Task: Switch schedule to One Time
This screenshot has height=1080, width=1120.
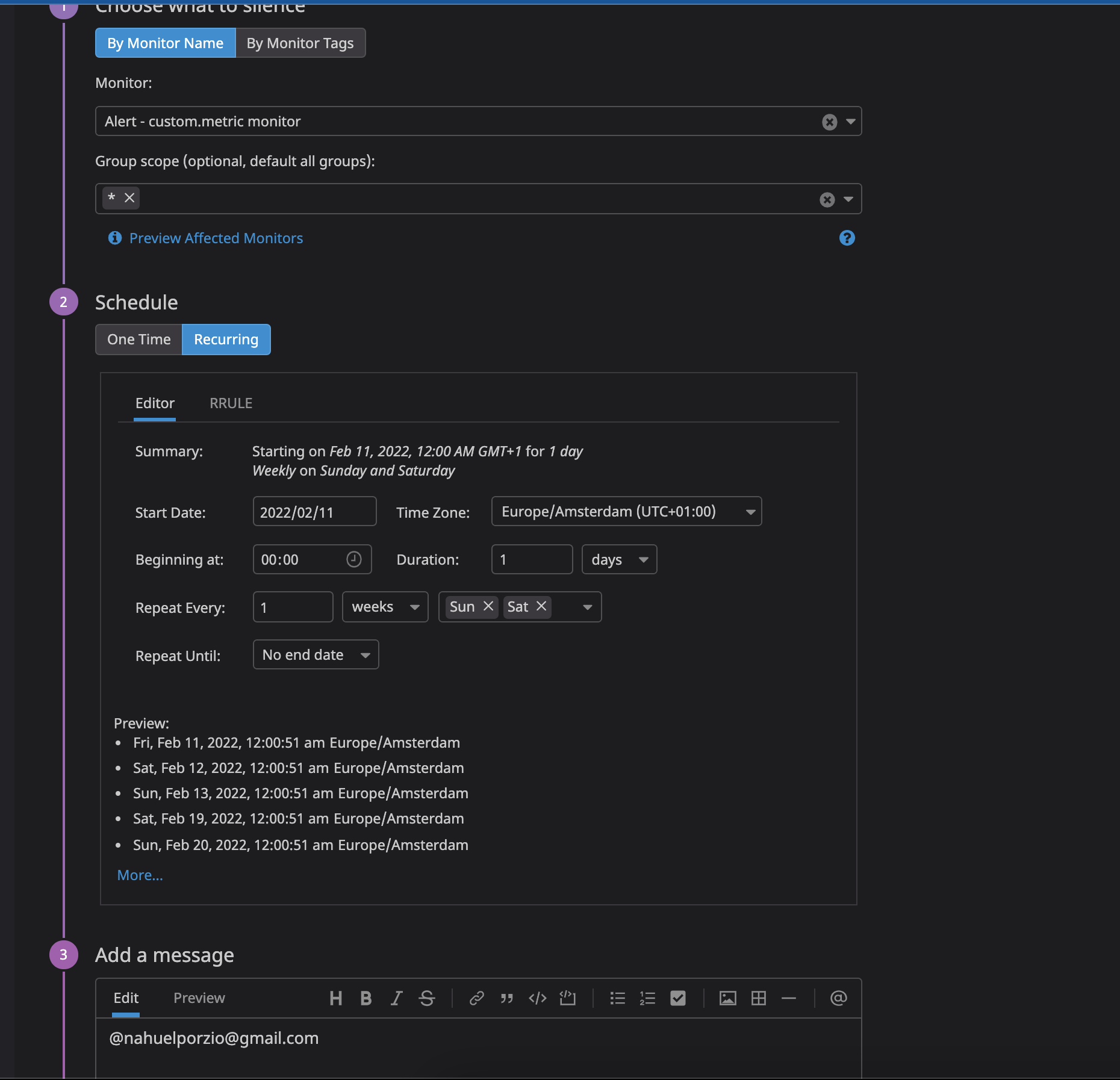Action: pyautogui.click(x=139, y=340)
